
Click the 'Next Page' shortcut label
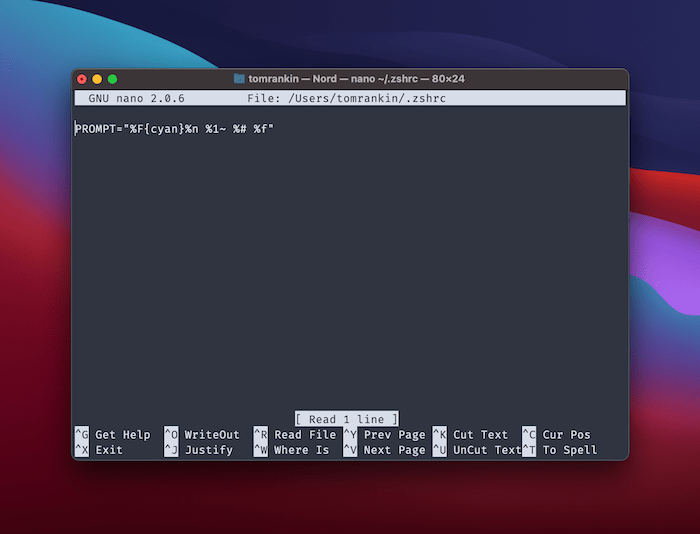pyautogui.click(x=395, y=450)
